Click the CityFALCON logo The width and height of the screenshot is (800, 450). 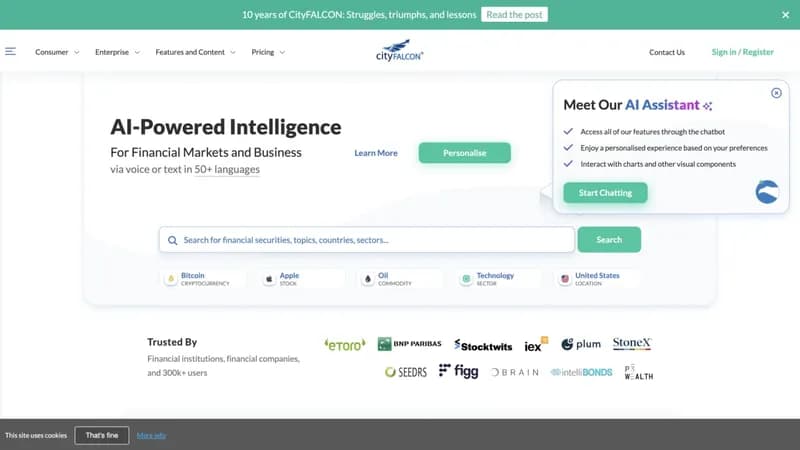tap(399, 51)
